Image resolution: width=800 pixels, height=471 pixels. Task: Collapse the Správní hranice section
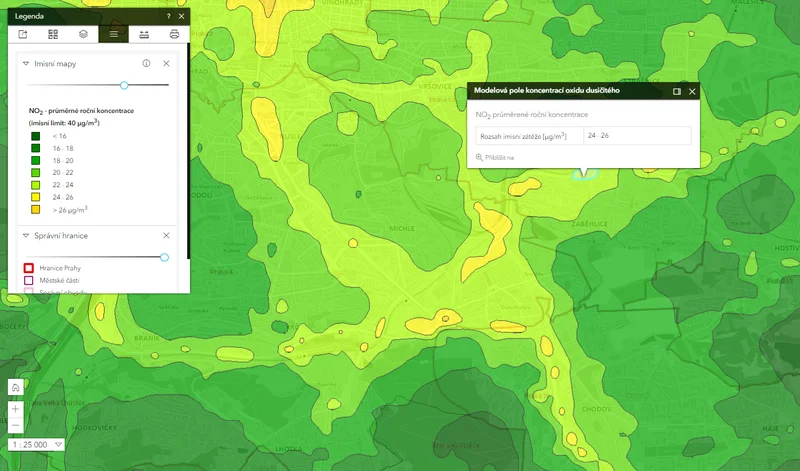[26, 235]
